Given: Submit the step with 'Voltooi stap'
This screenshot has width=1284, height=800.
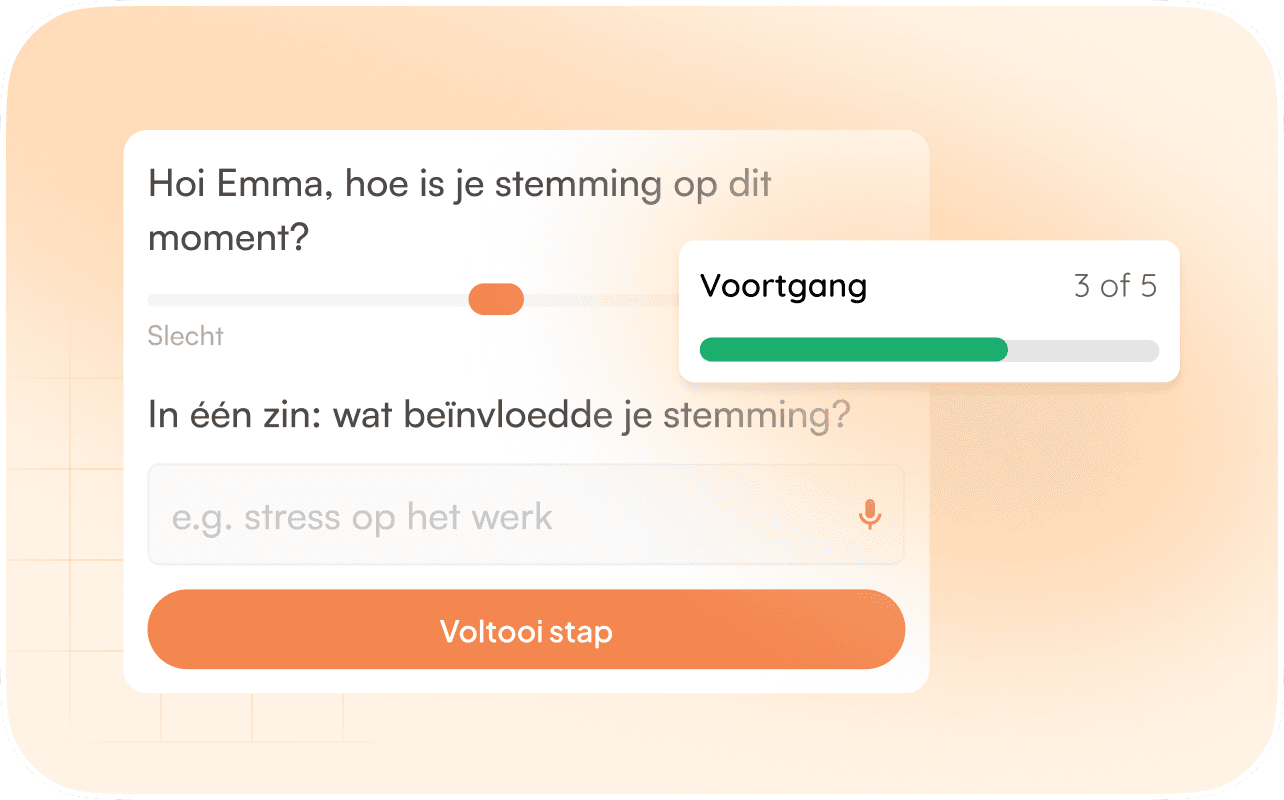Looking at the screenshot, I should pyautogui.click(x=526, y=630).
